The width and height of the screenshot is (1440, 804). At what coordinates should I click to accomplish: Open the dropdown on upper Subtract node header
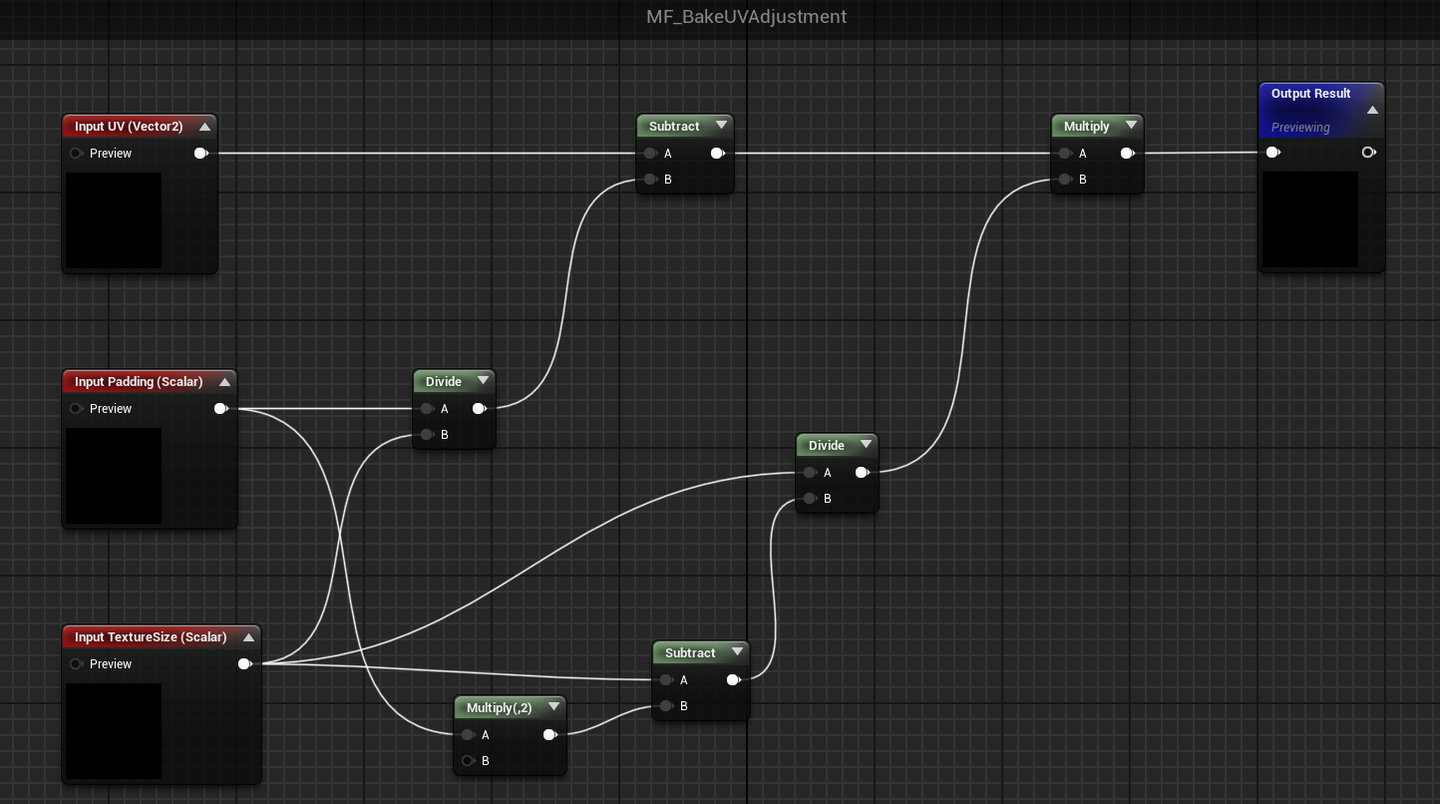[x=721, y=125]
